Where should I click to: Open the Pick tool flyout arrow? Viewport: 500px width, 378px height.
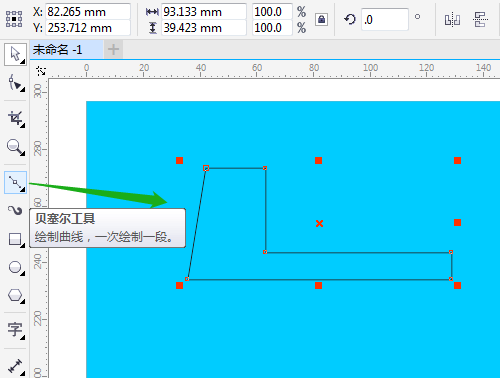click(x=23, y=62)
